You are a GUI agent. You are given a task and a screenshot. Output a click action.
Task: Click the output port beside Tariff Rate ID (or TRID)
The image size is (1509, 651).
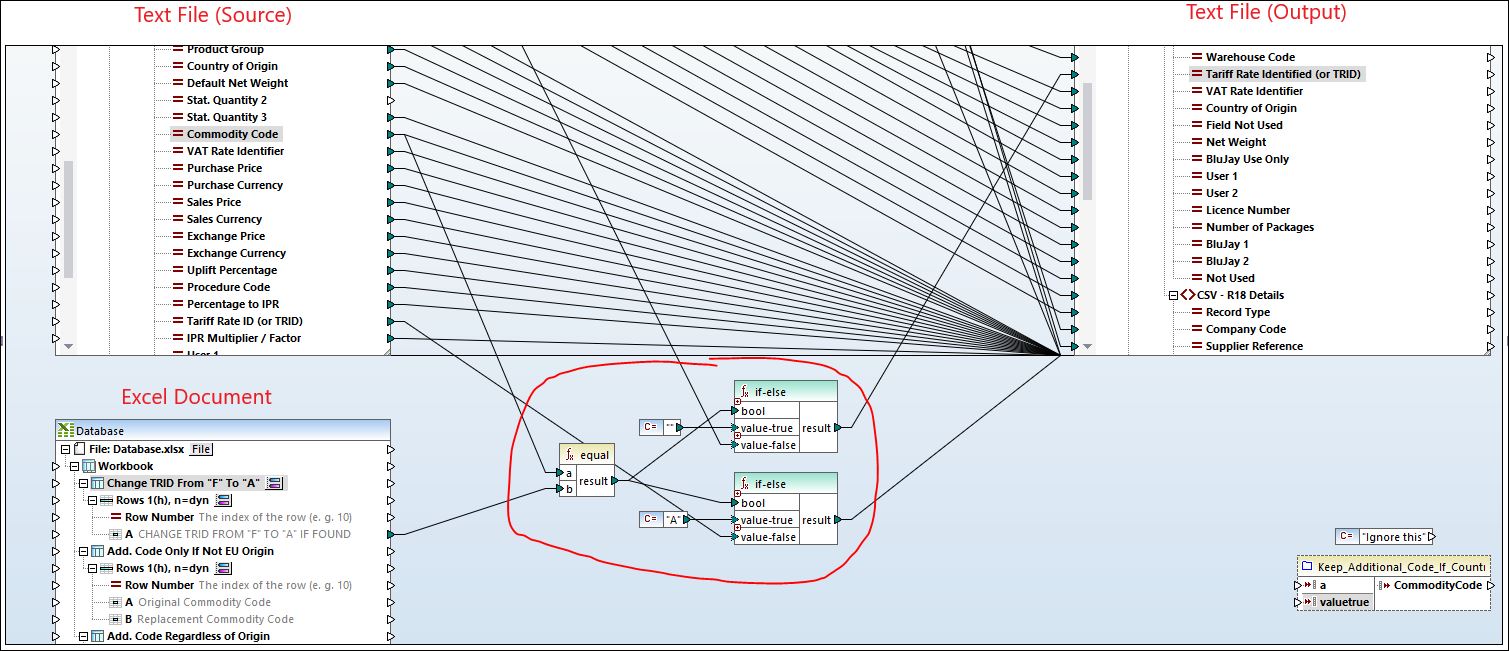(391, 321)
